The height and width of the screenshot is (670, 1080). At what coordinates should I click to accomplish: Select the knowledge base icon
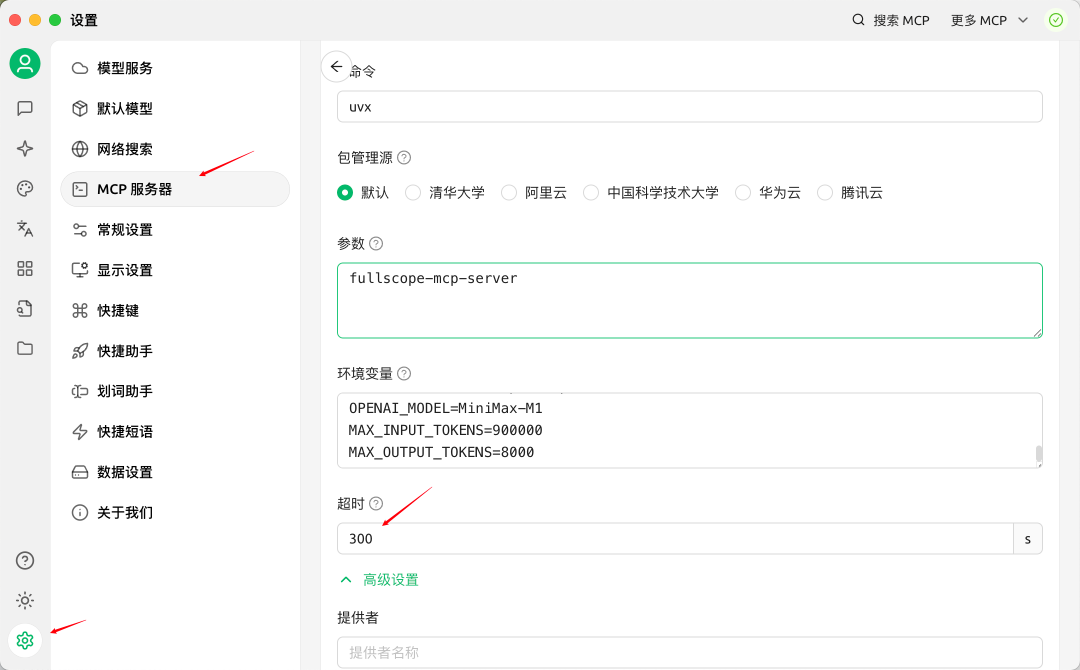pyautogui.click(x=25, y=308)
